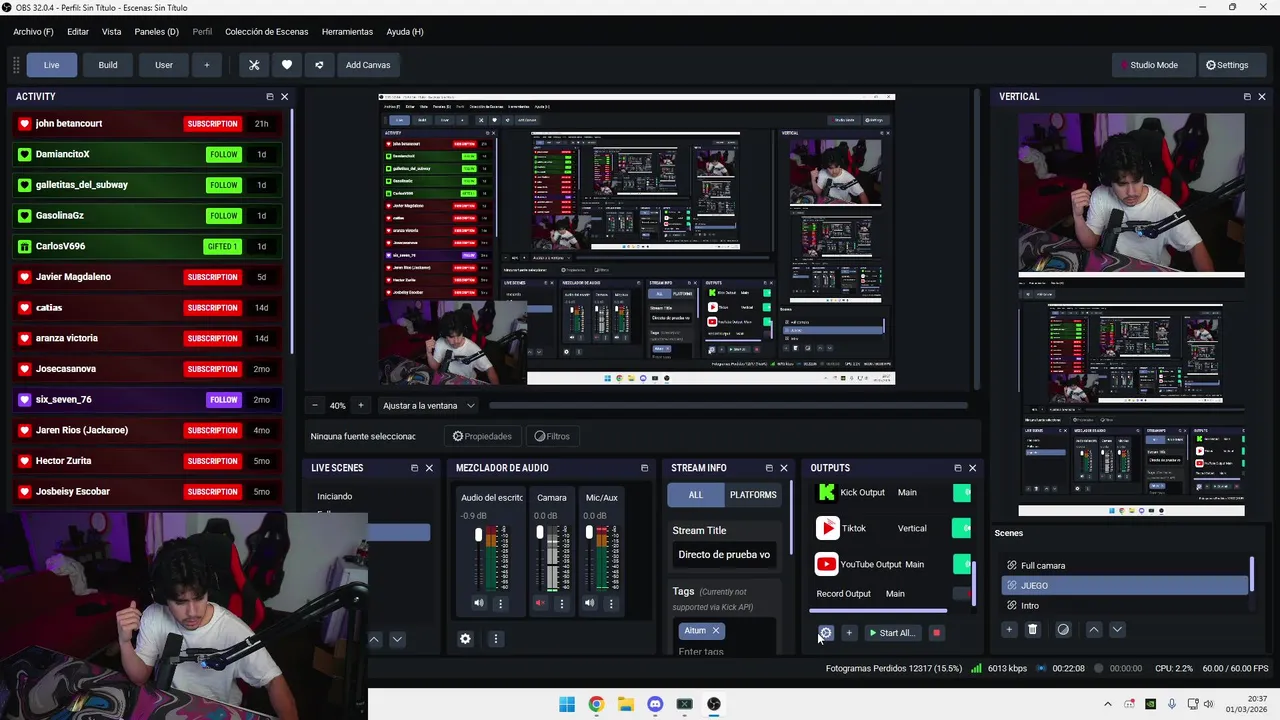Move scene down in Scenes panel

tap(1117, 629)
